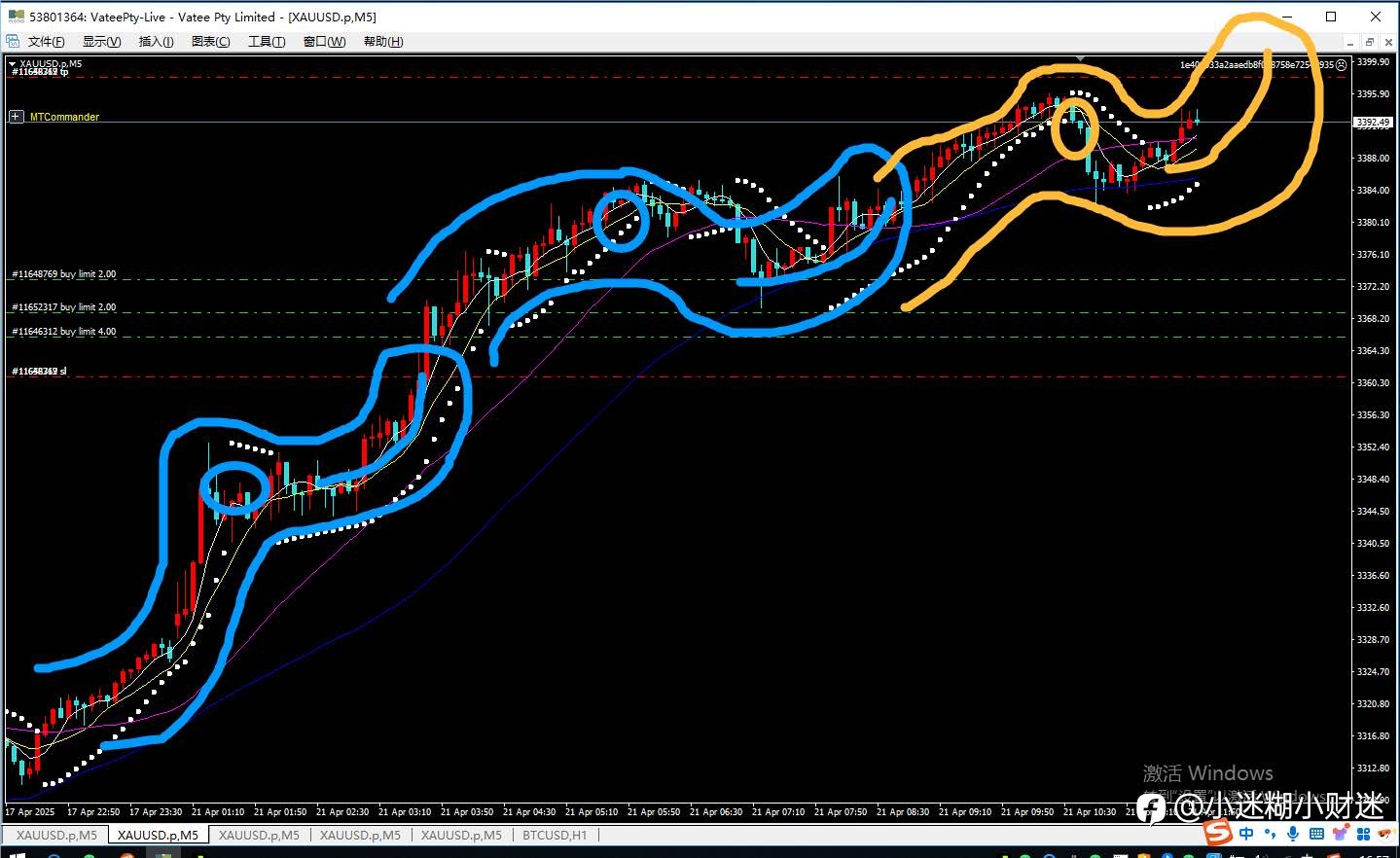Click the take profit tp label
This screenshot has width=1400, height=858.
coord(40,72)
